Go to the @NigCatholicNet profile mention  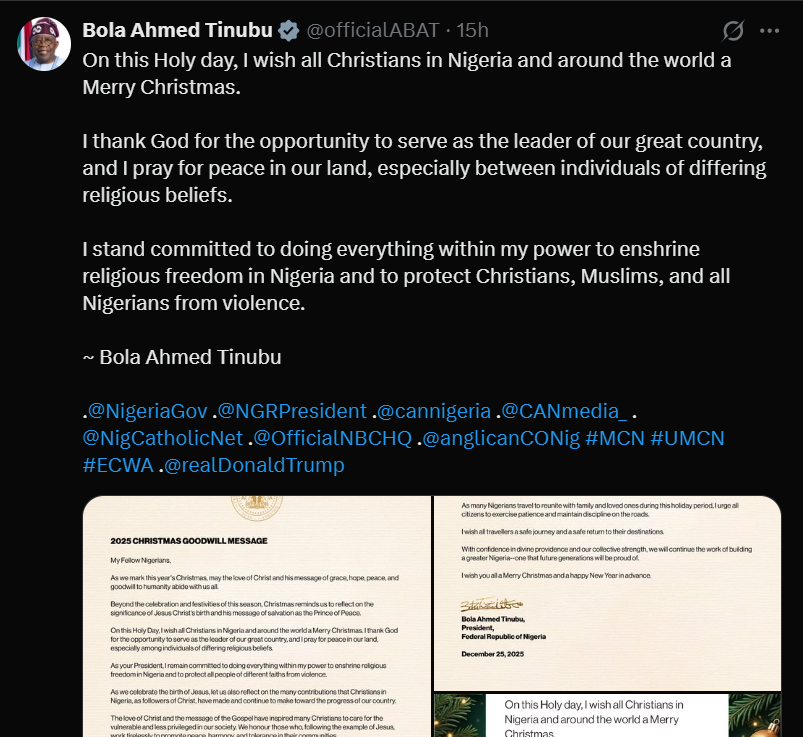163,438
